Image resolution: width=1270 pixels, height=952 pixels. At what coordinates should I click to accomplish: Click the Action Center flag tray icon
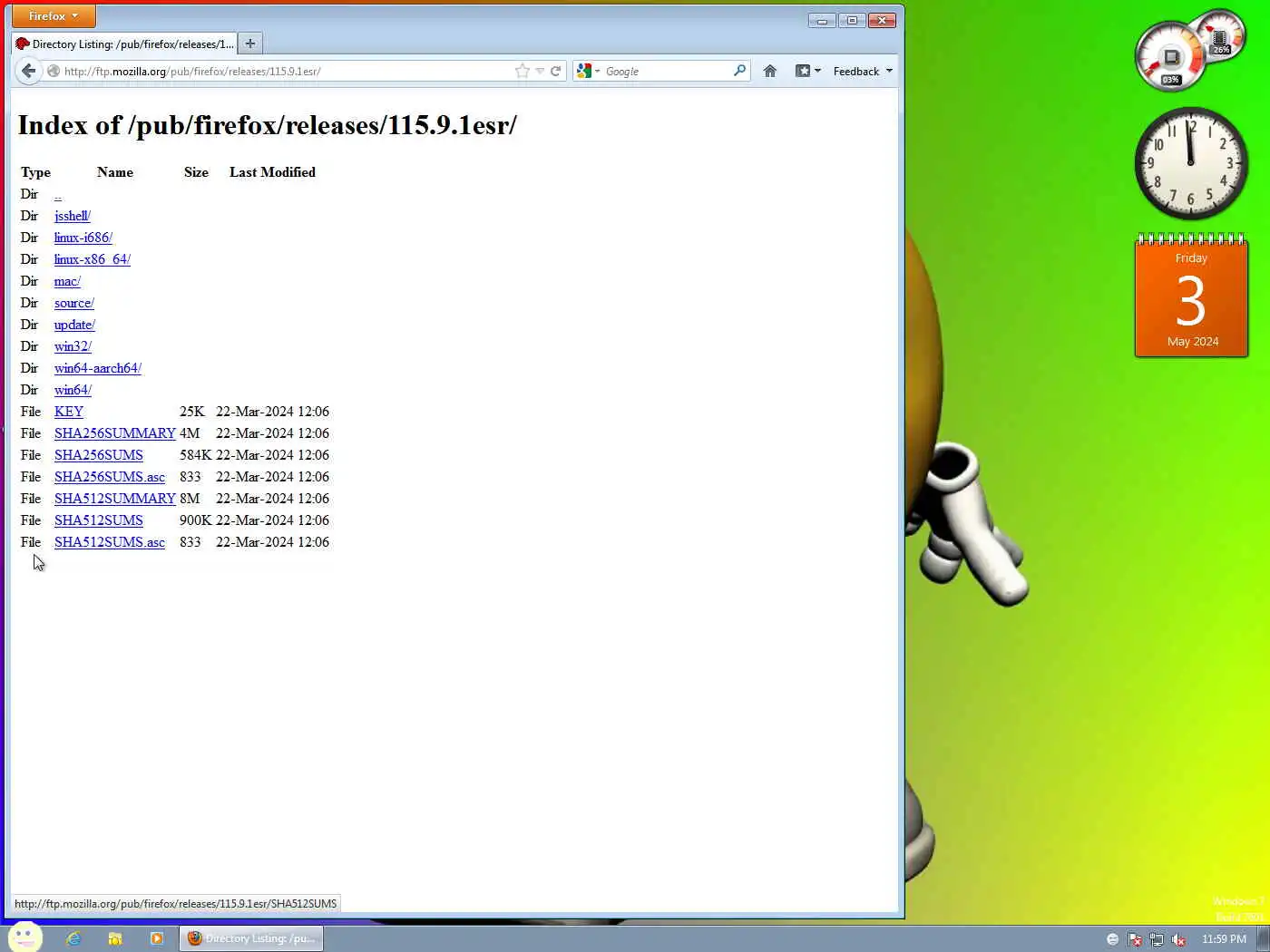[x=1134, y=939]
